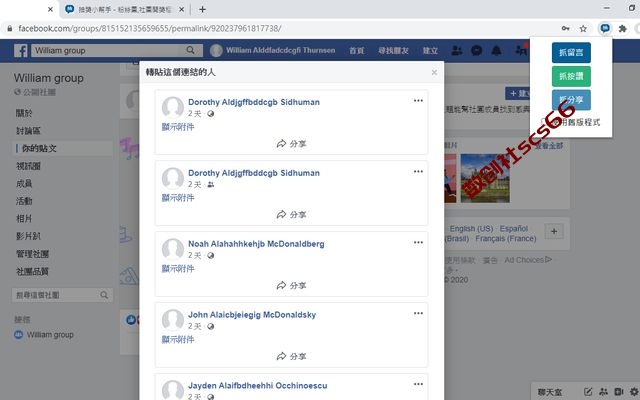Create new group chat icon in chat bar

tap(603, 391)
